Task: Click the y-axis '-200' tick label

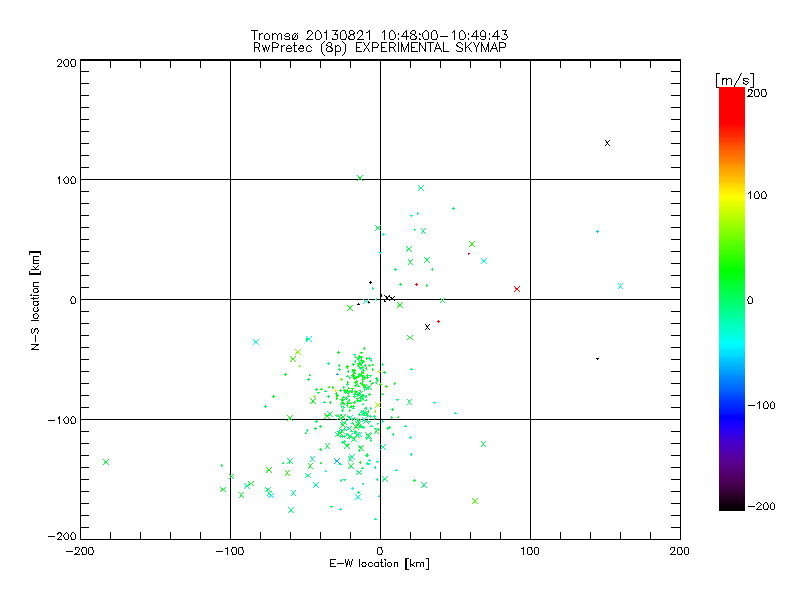Action: coord(62,536)
